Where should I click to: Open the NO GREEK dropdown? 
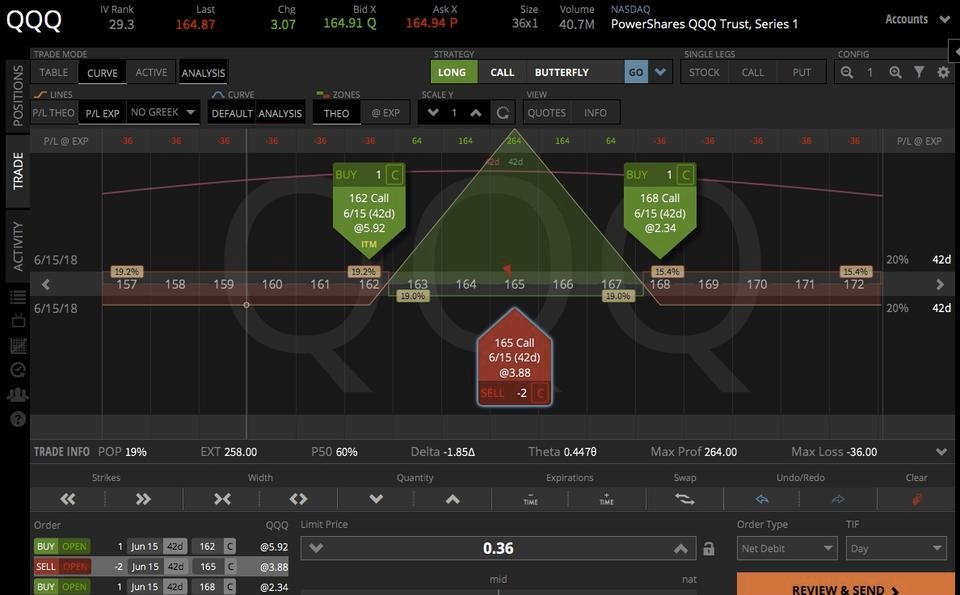163,112
